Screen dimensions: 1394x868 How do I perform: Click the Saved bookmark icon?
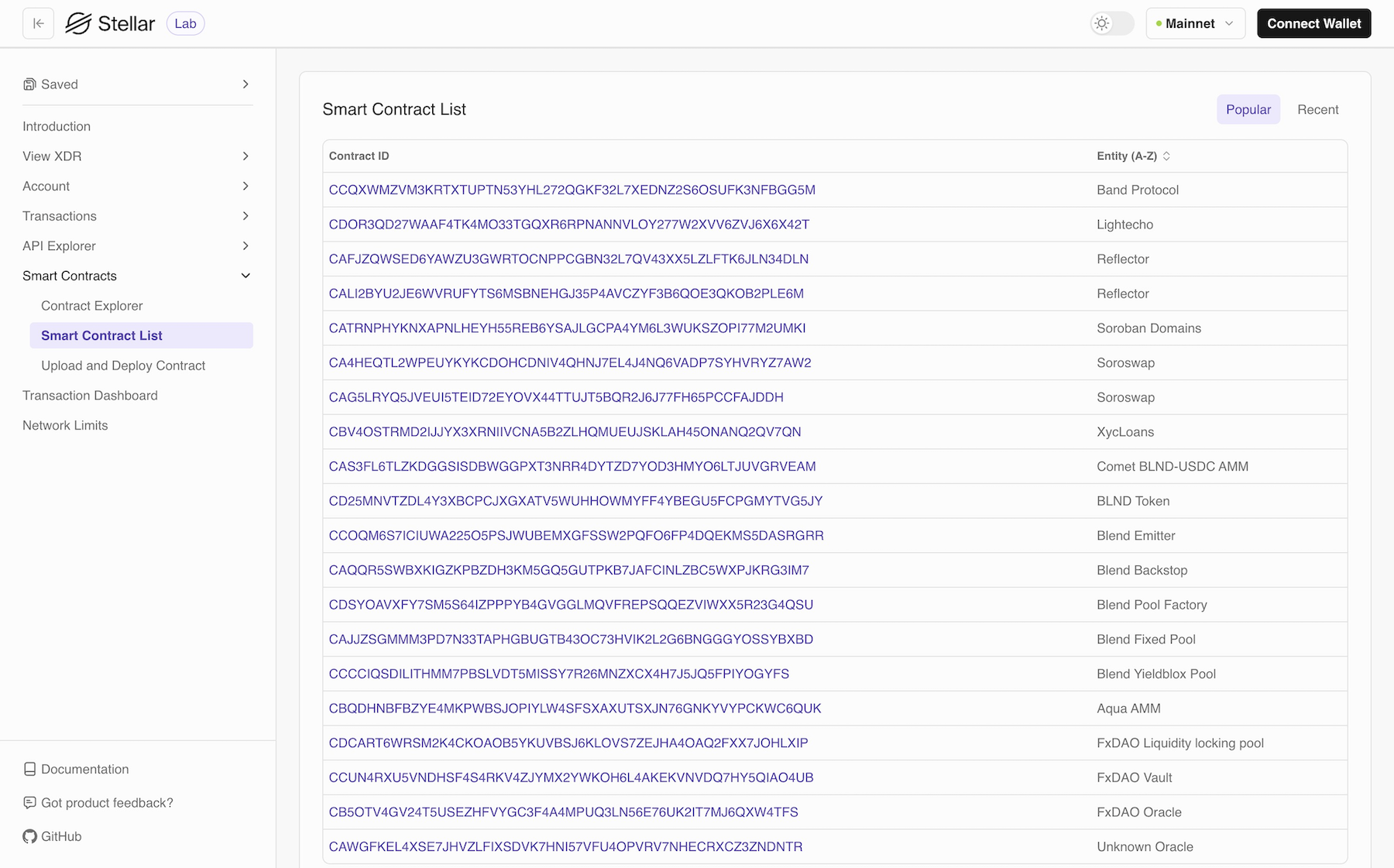click(x=29, y=84)
